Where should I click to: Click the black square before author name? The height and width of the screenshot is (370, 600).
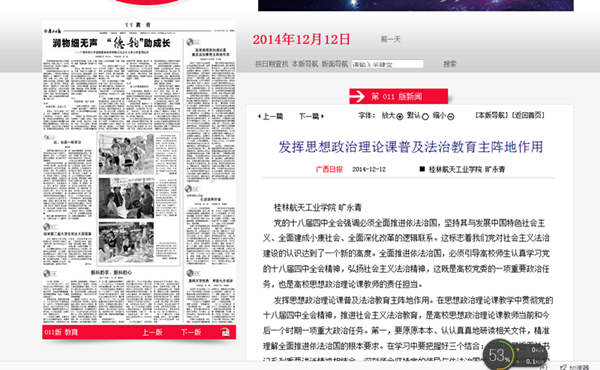pos(422,169)
